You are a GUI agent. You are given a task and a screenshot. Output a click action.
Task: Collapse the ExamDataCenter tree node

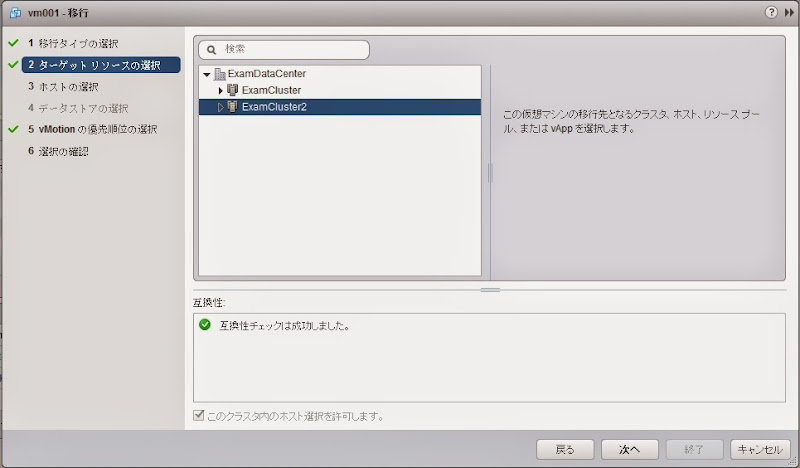pos(207,75)
